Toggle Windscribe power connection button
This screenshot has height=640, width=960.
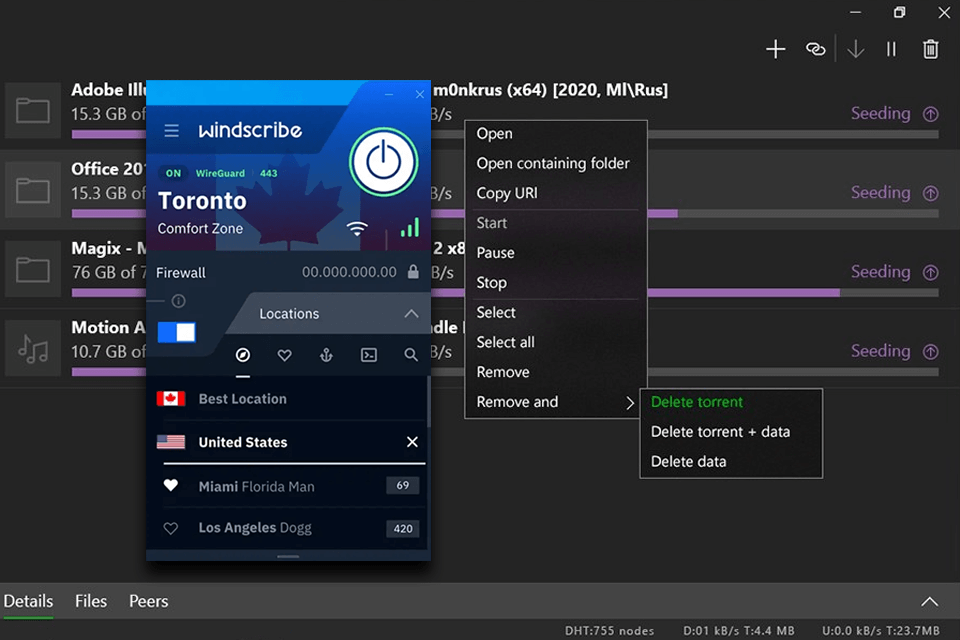(x=383, y=162)
